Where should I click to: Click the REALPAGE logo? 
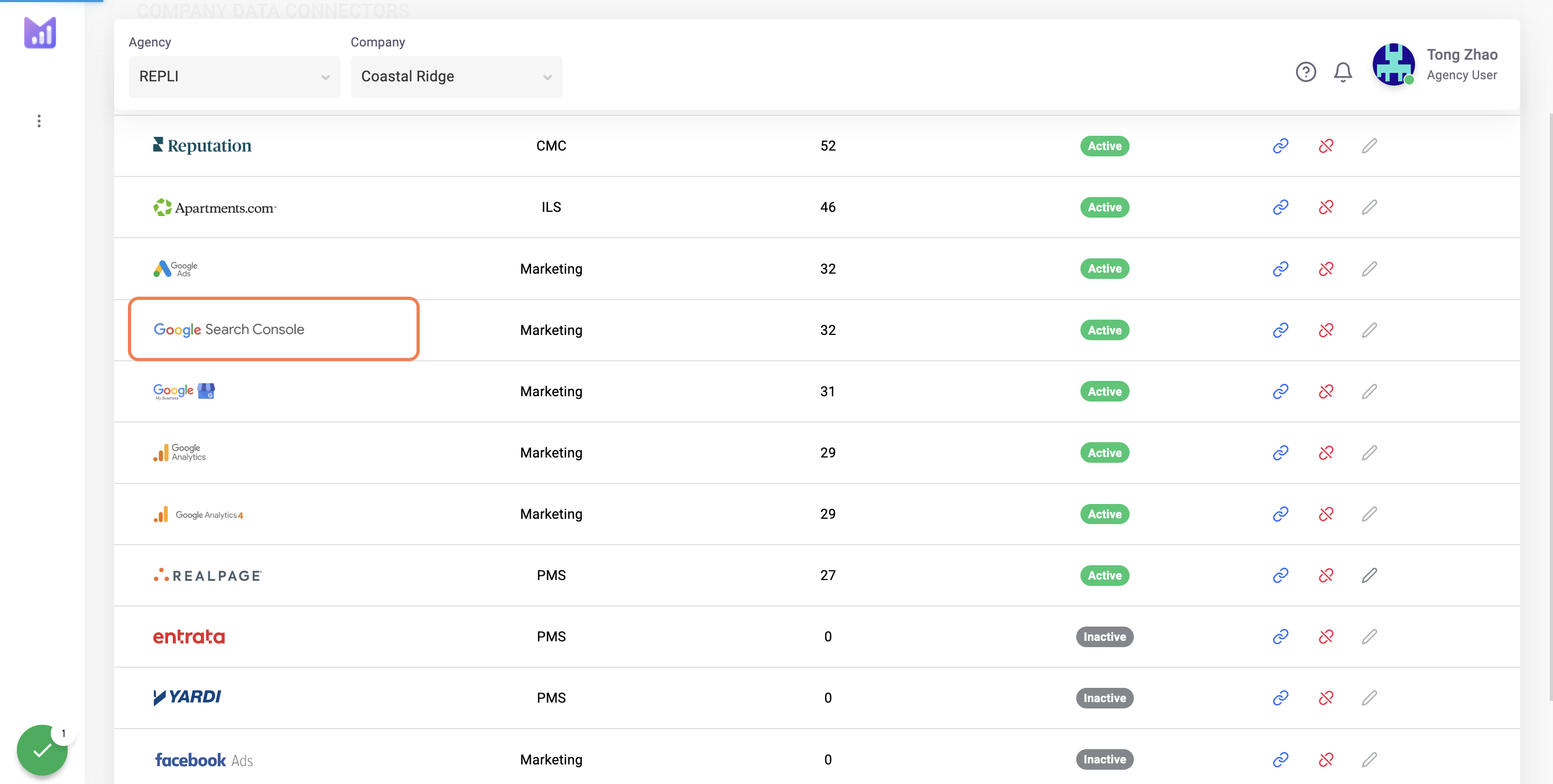pos(207,575)
